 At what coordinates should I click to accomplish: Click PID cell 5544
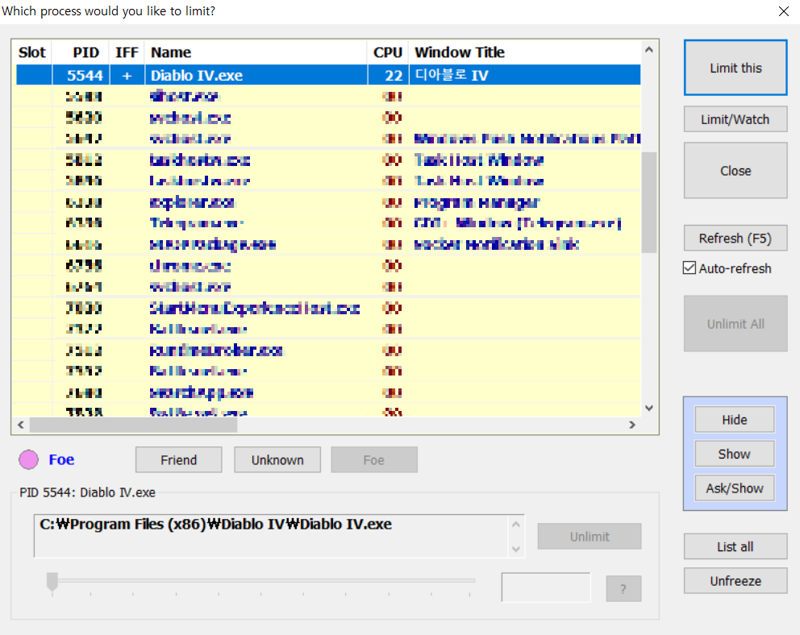coord(85,75)
